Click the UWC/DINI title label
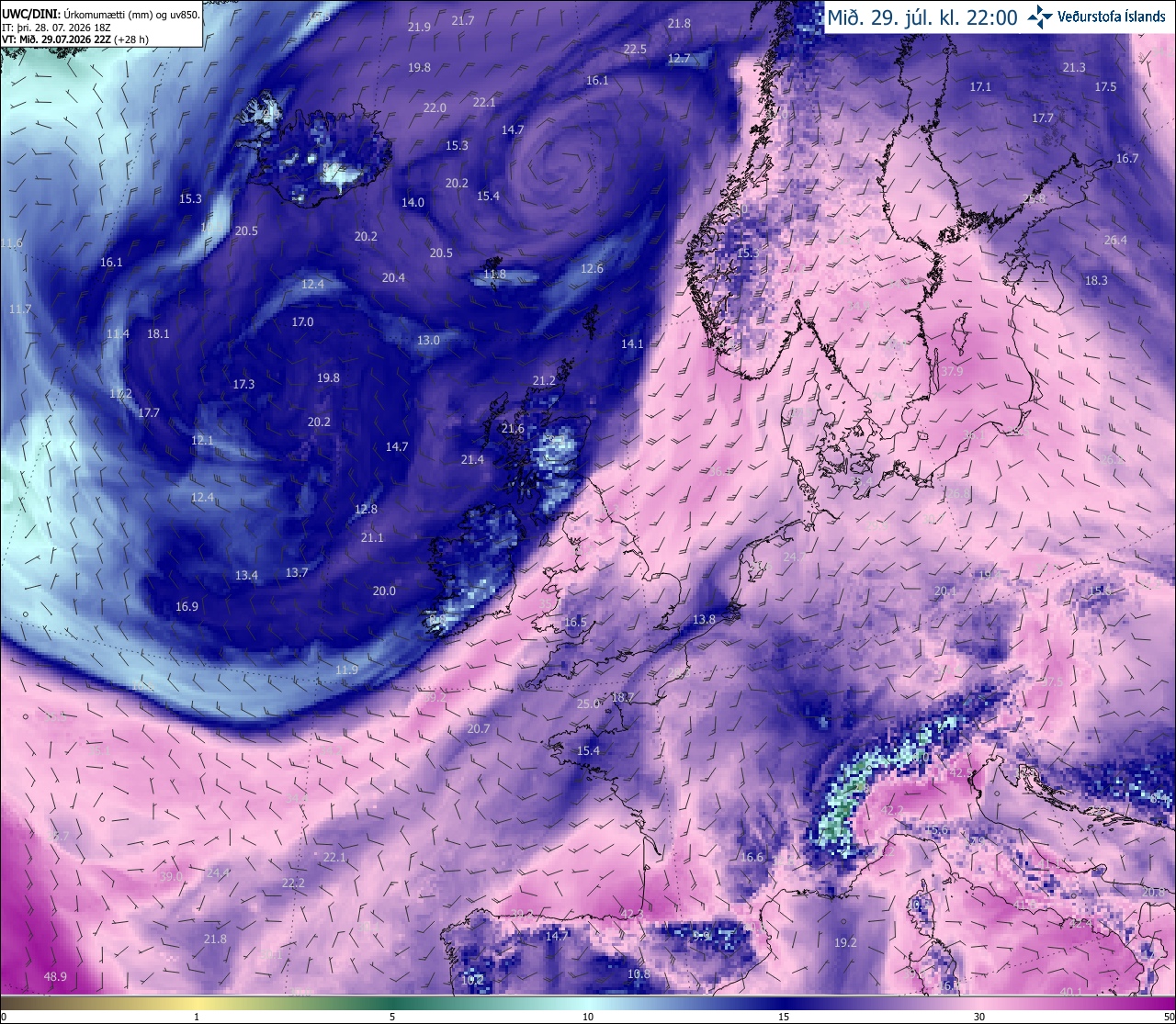 (x=32, y=14)
